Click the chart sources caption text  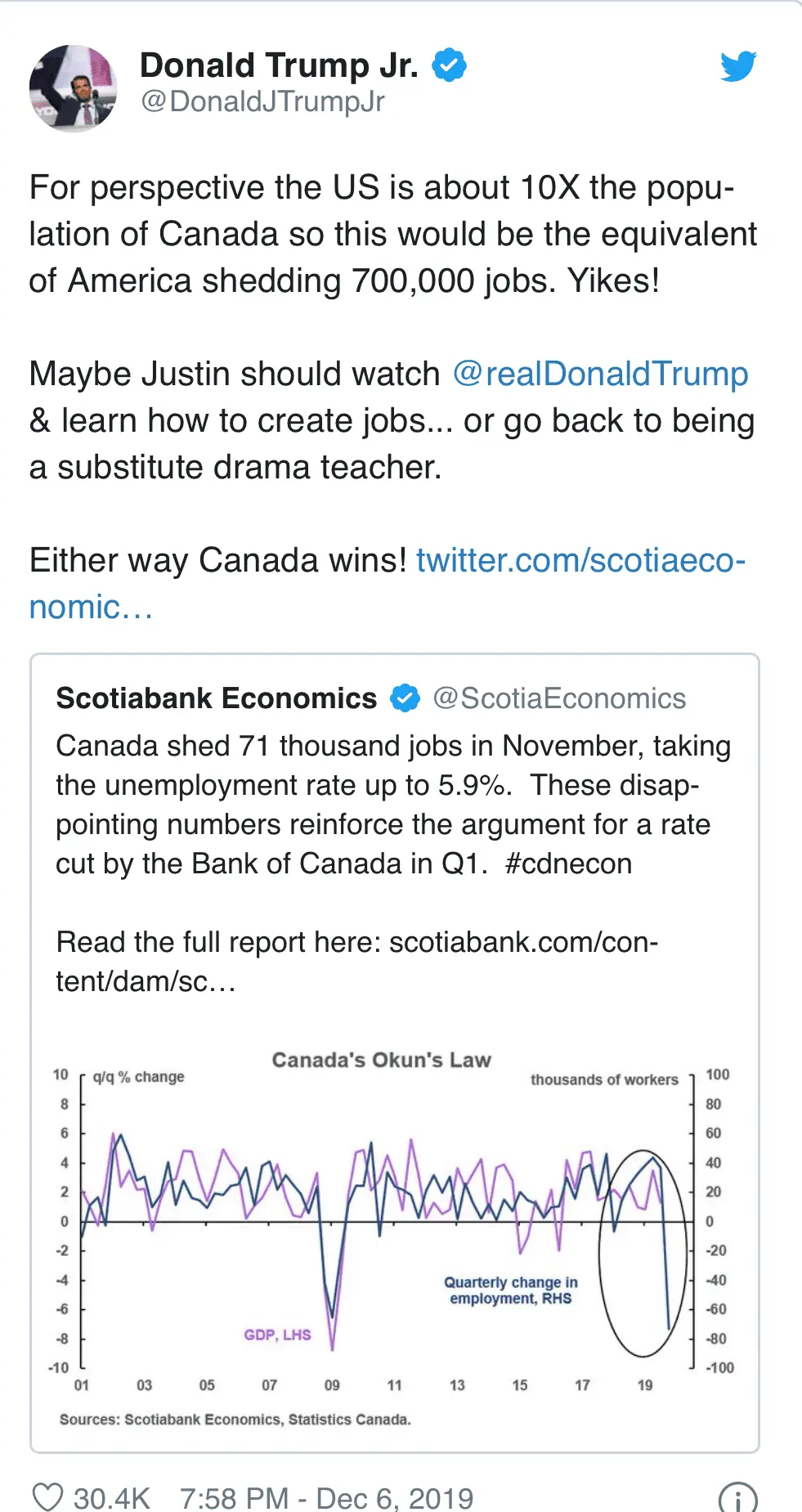coord(235,1420)
